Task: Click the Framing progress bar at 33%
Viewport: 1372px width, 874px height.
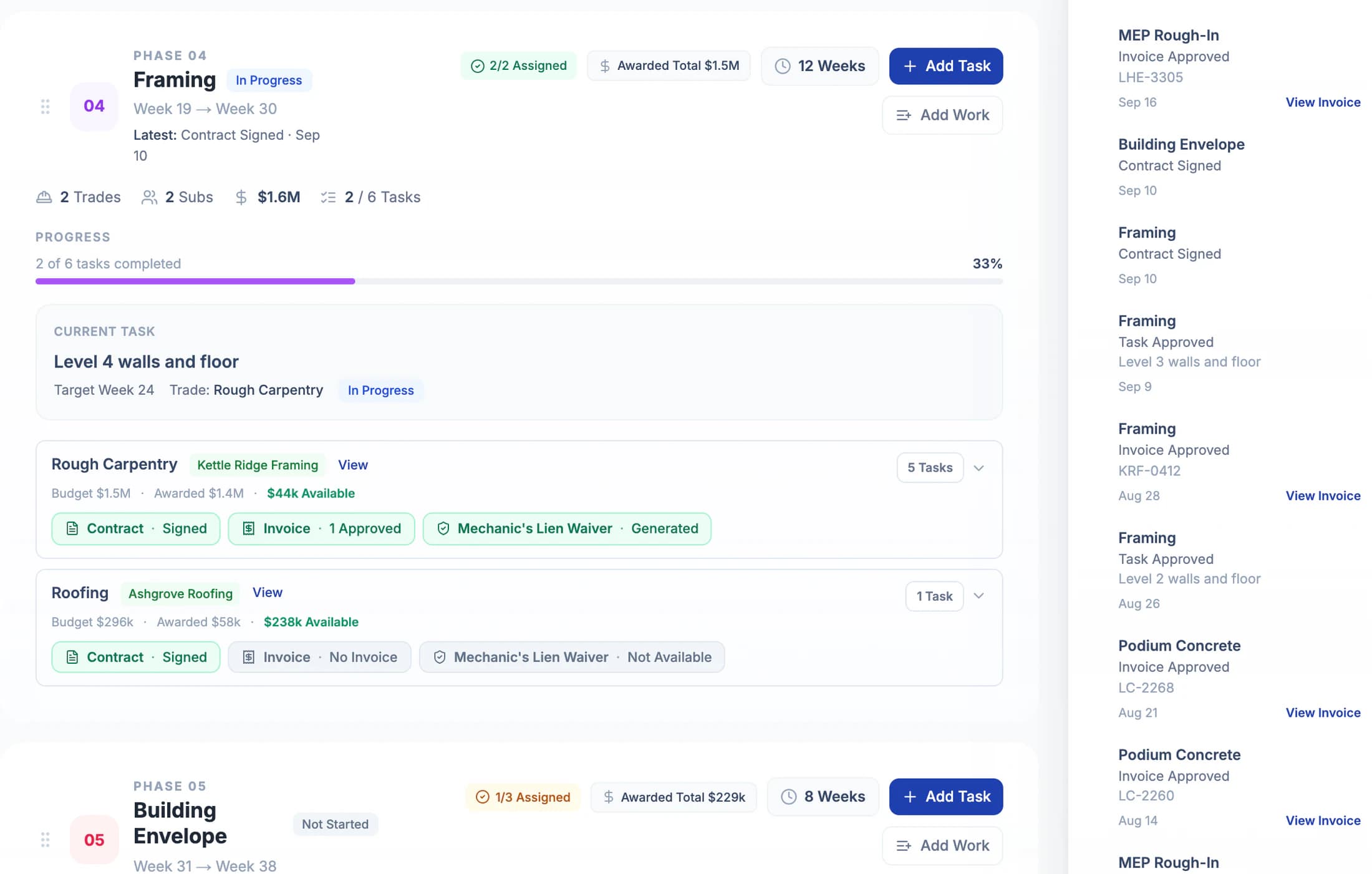Action: coord(519,281)
